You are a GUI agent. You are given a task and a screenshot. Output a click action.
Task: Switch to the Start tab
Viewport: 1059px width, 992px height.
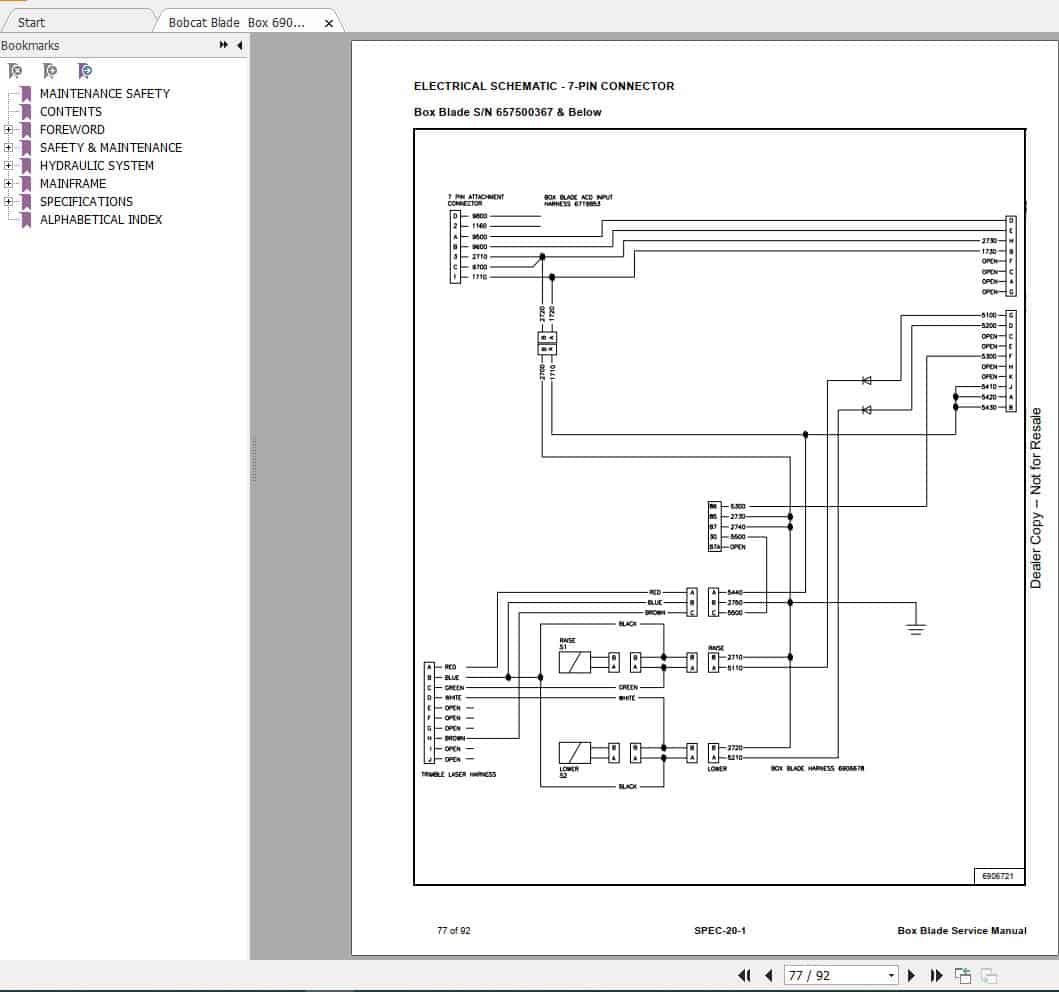click(x=32, y=22)
